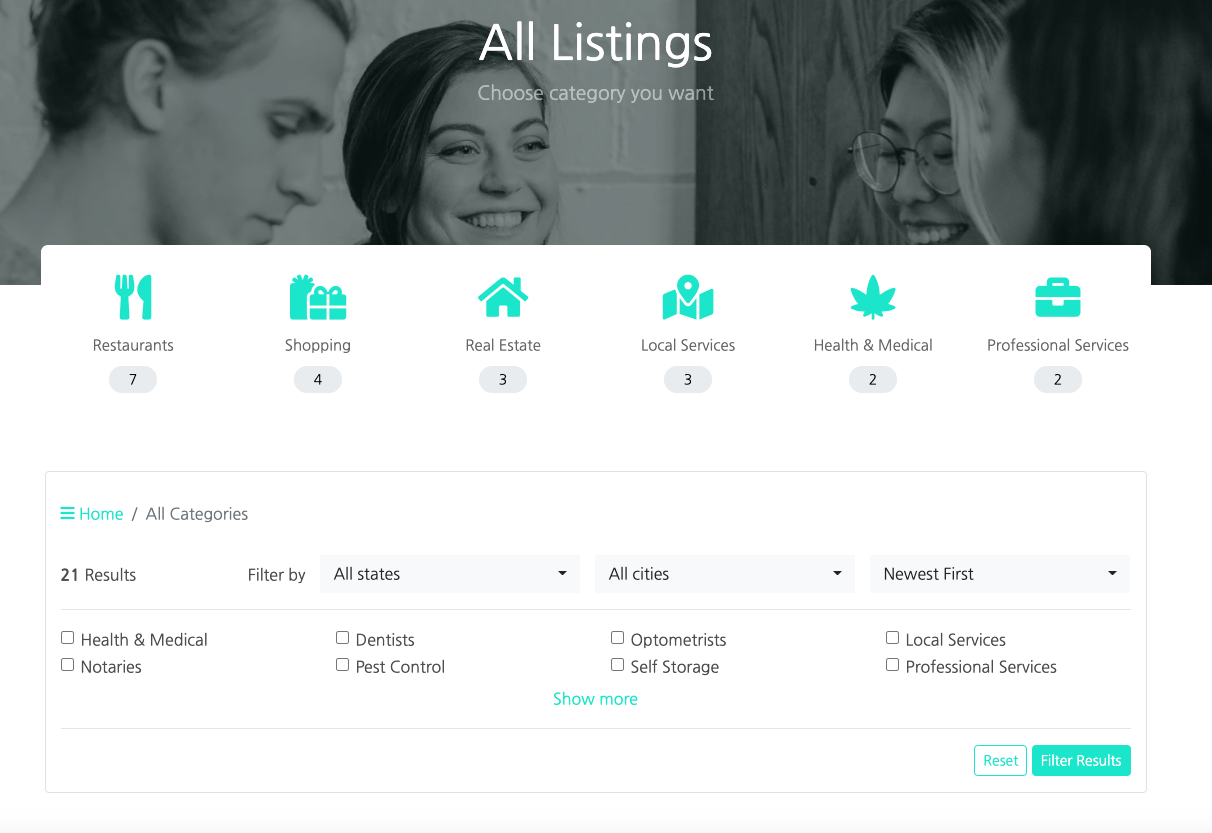Viewport: 1212px width, 833px height.
Task: Click the Shopping count badge 4
Action: [x=318, y=380]
